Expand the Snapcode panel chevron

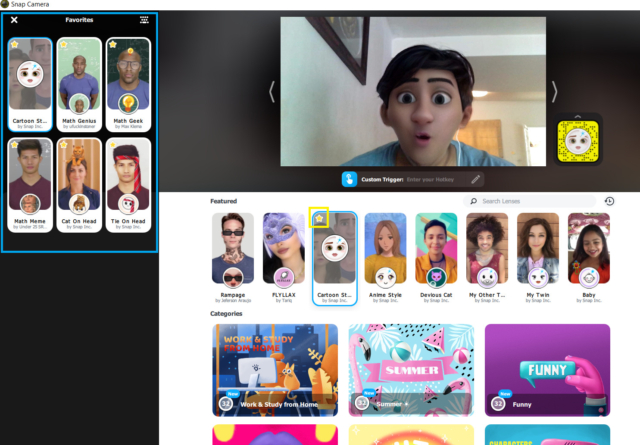[x=578, y=116]
